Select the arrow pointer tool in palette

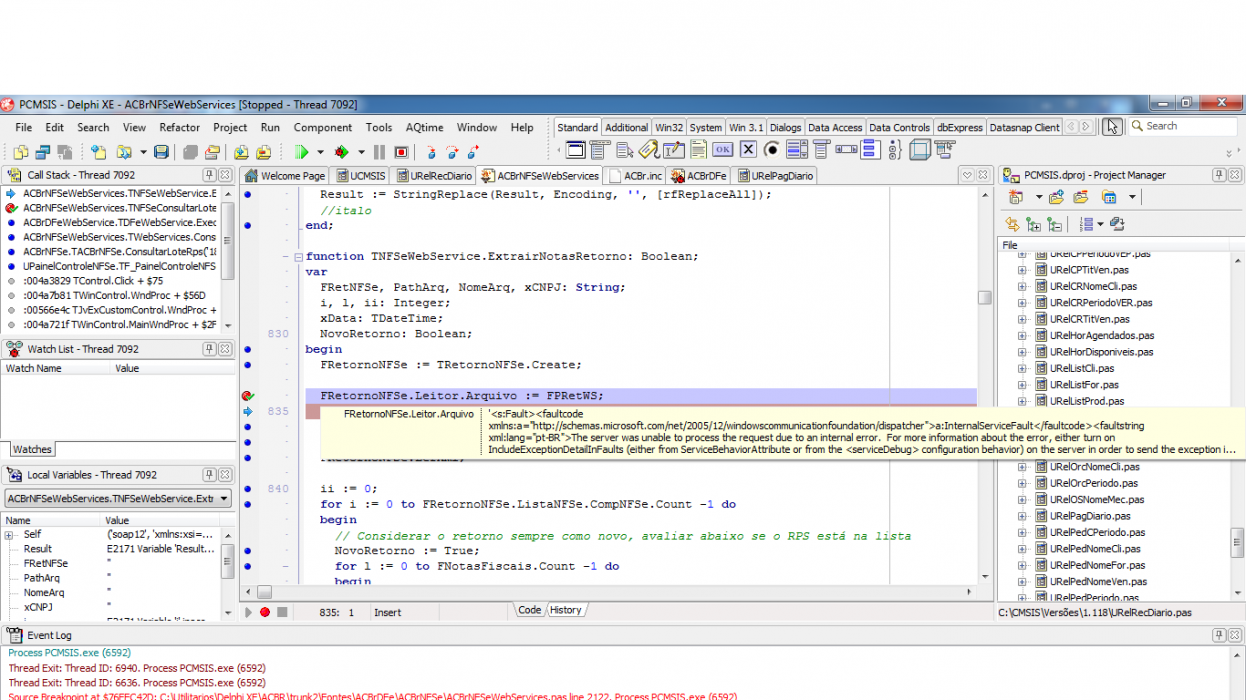pos(1111,127)
